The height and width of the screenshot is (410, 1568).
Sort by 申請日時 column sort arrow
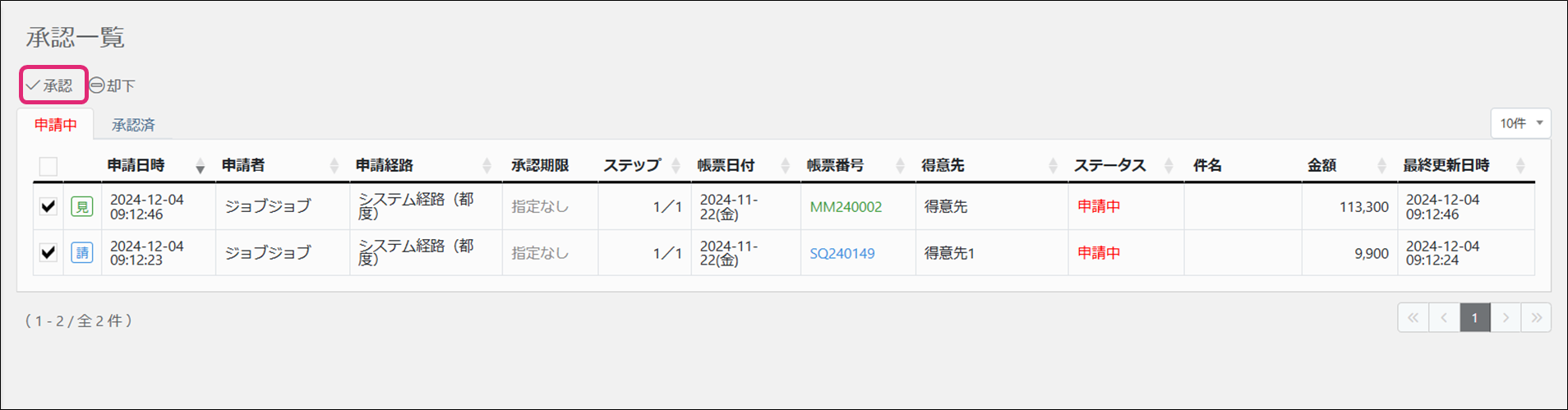(x=200, y=166)
